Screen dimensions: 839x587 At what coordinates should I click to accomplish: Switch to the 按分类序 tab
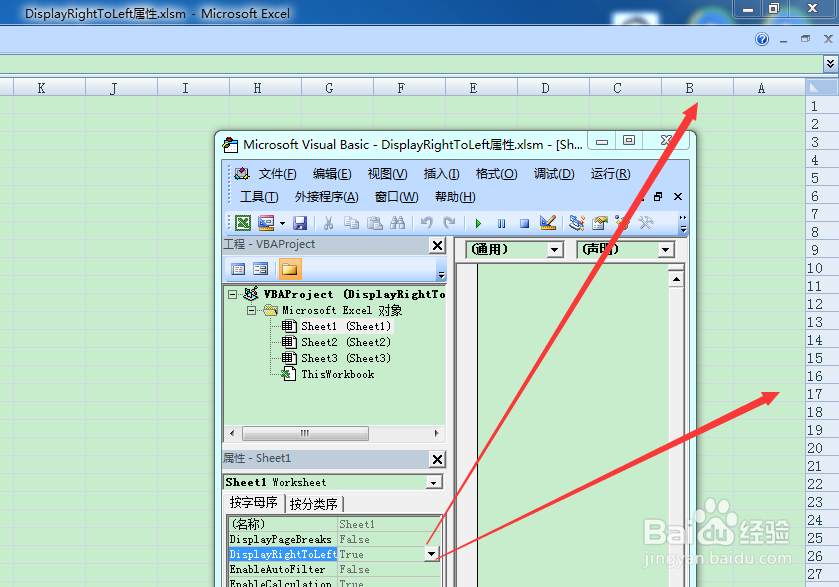314,502
